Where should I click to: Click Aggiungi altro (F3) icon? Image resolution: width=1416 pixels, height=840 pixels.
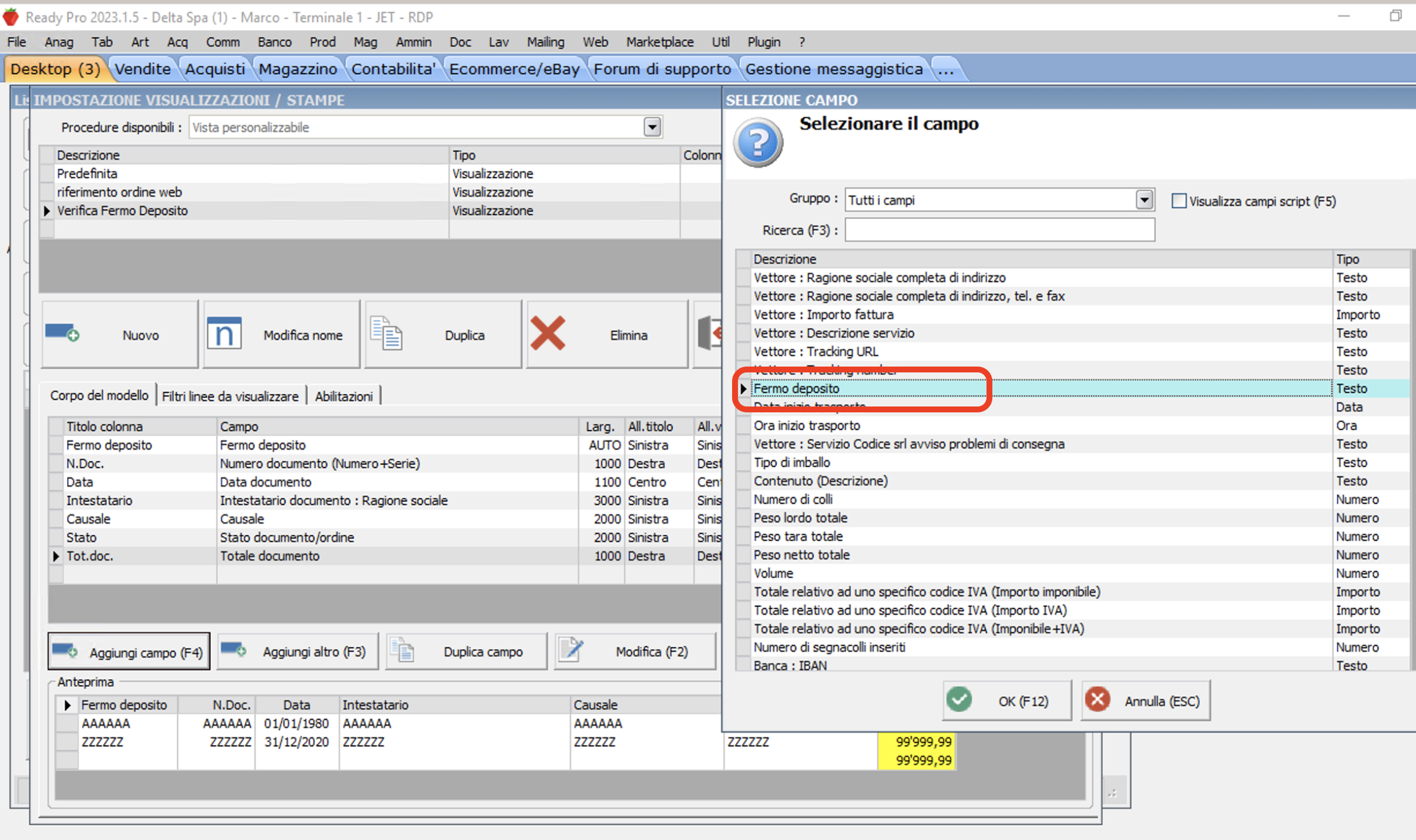tap(233, 650)
